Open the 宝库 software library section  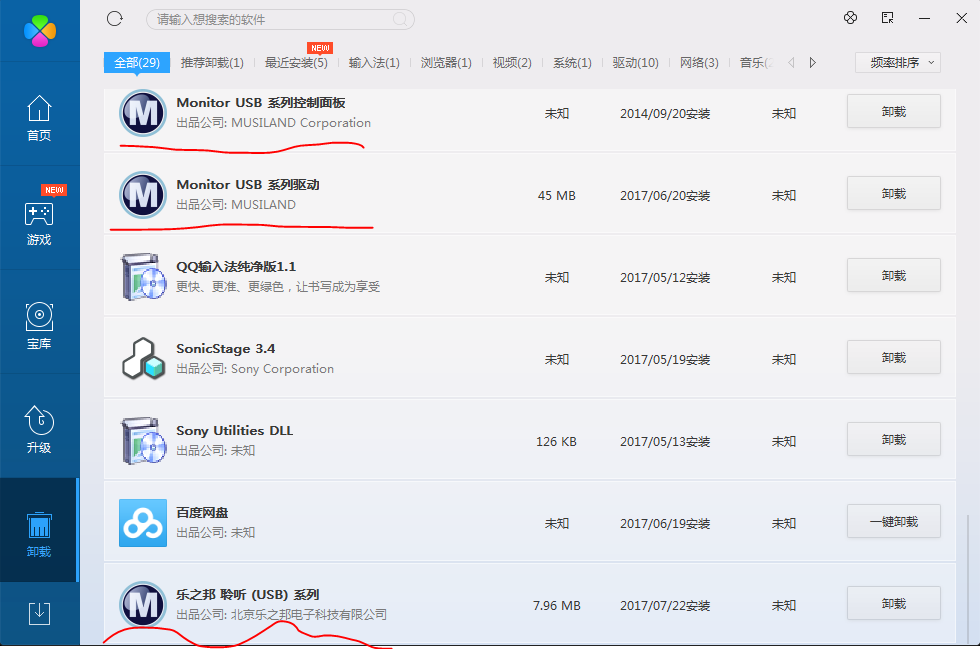click(39, 326)
